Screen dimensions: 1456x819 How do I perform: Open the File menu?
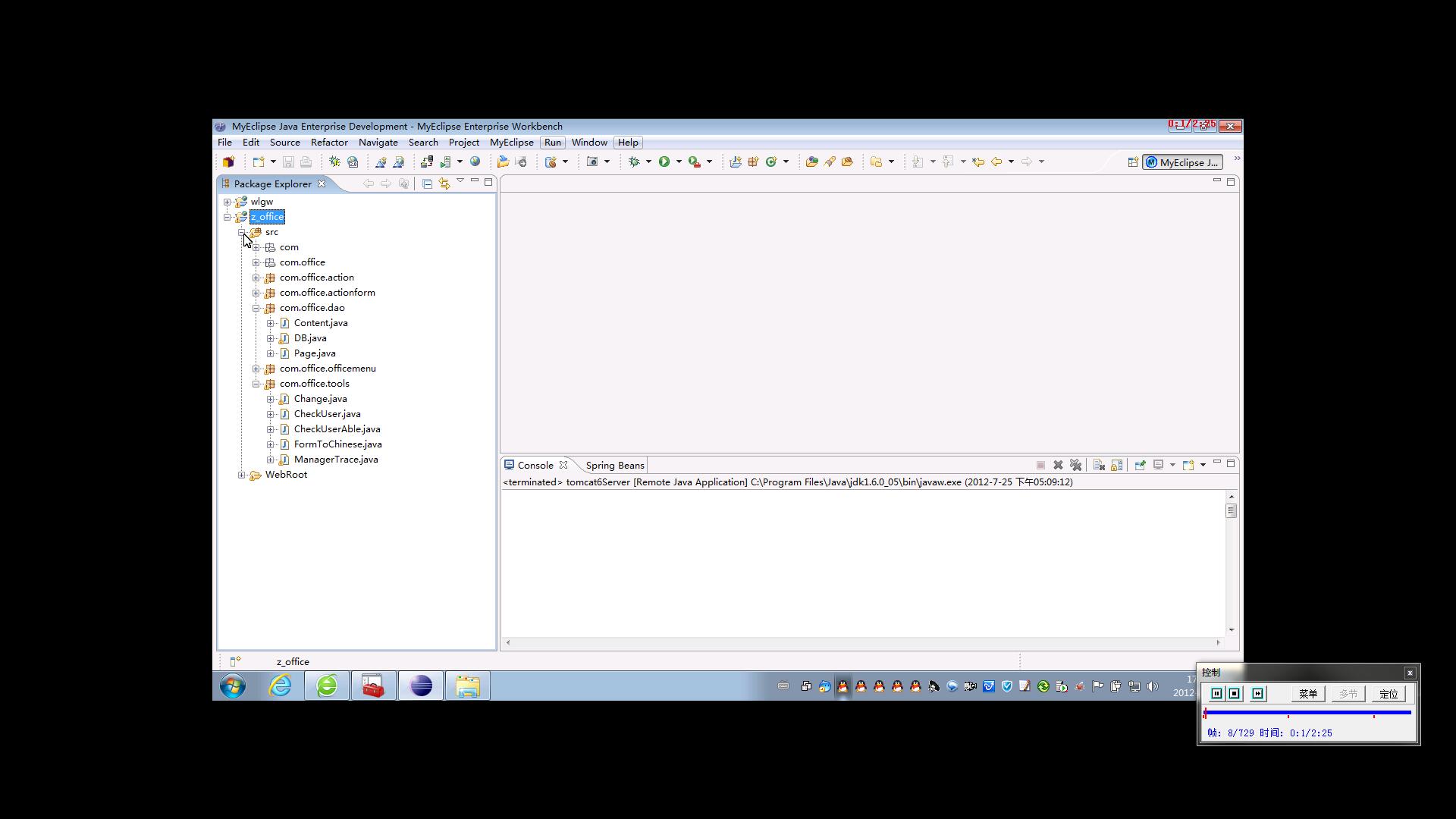coord(225,143)
